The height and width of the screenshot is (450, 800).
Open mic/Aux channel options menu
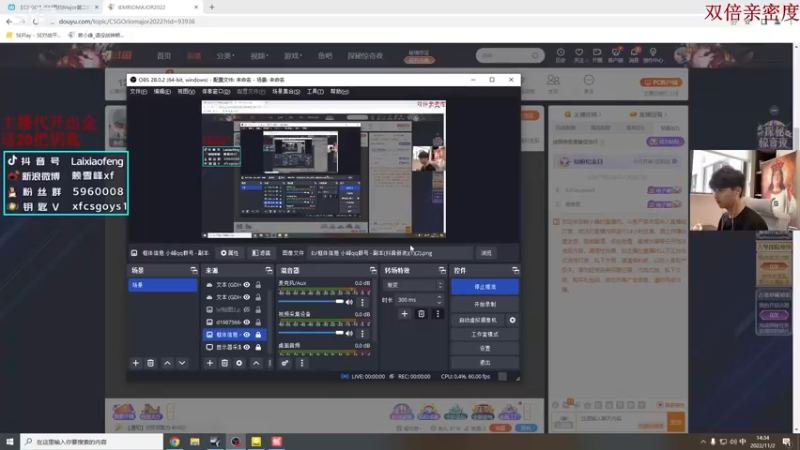tap(363, 302)
